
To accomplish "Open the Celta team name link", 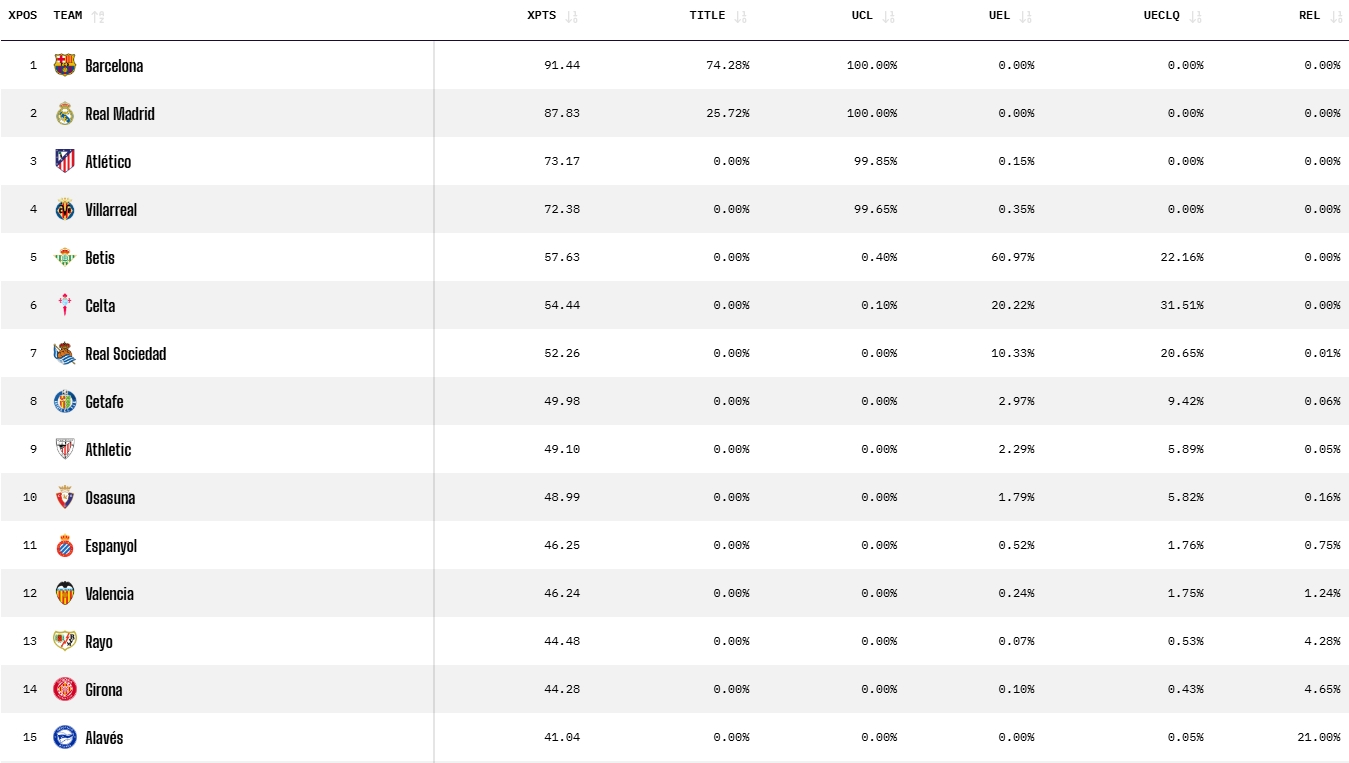I will pyautogui.click(x=100, y=306).
